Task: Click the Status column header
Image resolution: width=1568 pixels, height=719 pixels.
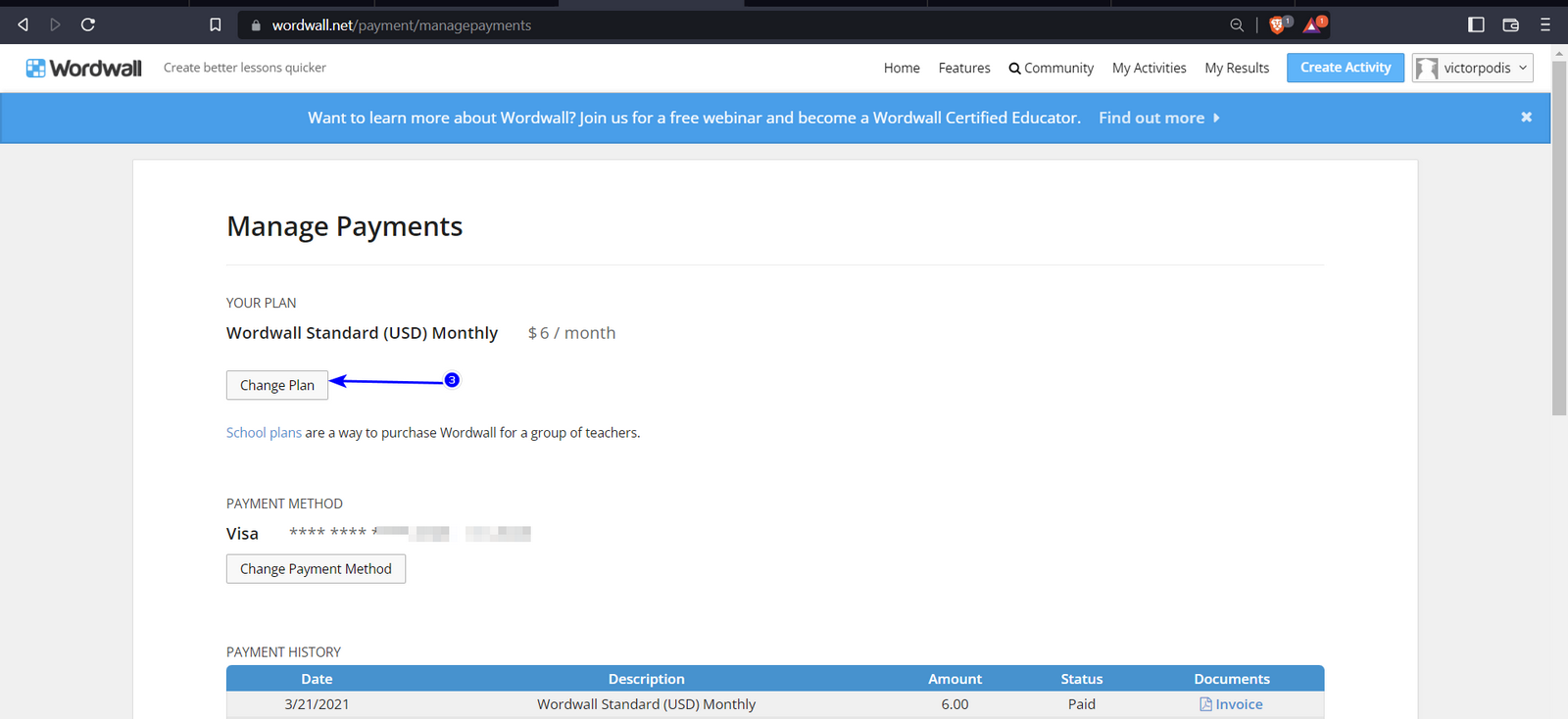Action: [x=1082, y=679]
